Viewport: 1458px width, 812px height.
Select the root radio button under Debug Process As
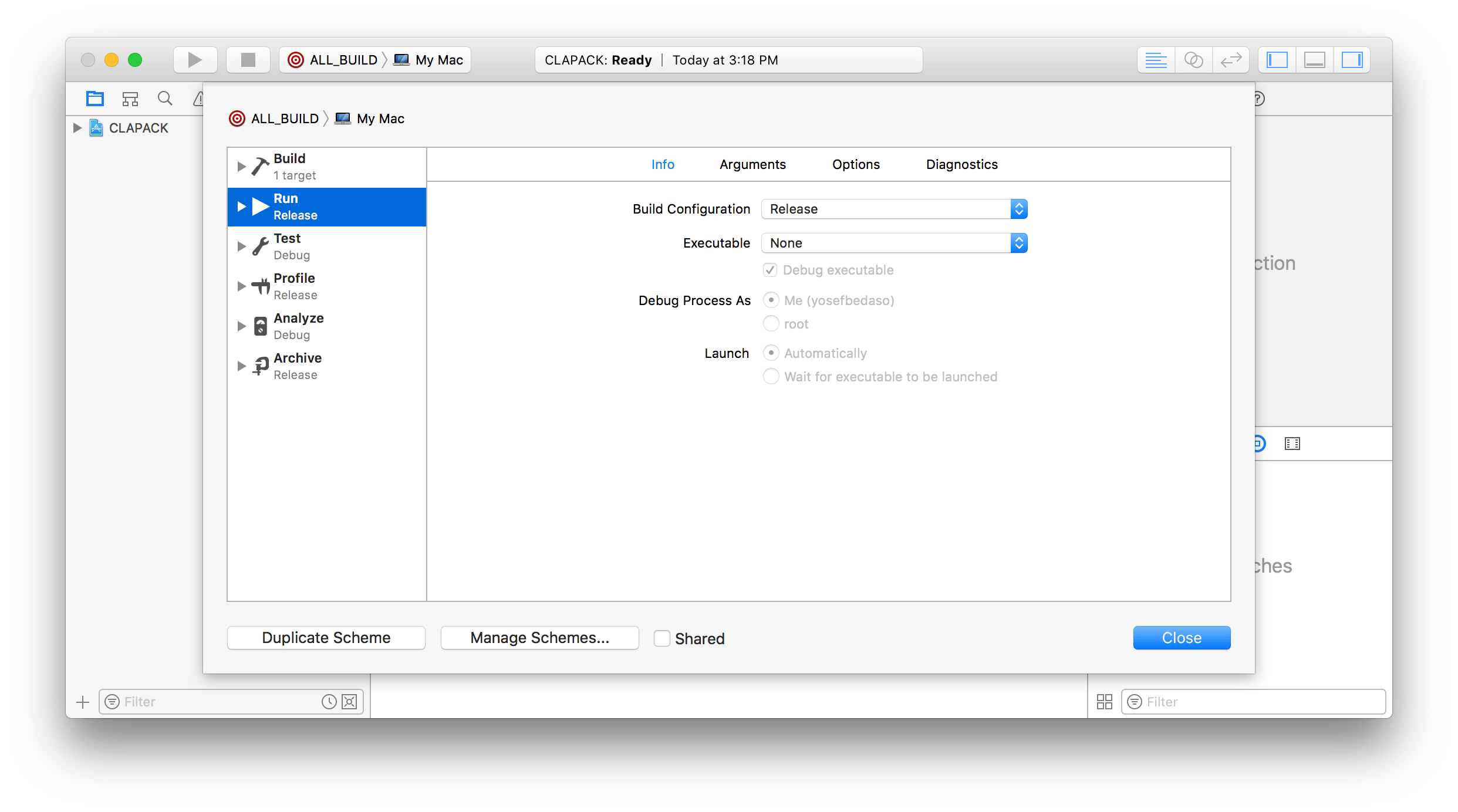771,323
